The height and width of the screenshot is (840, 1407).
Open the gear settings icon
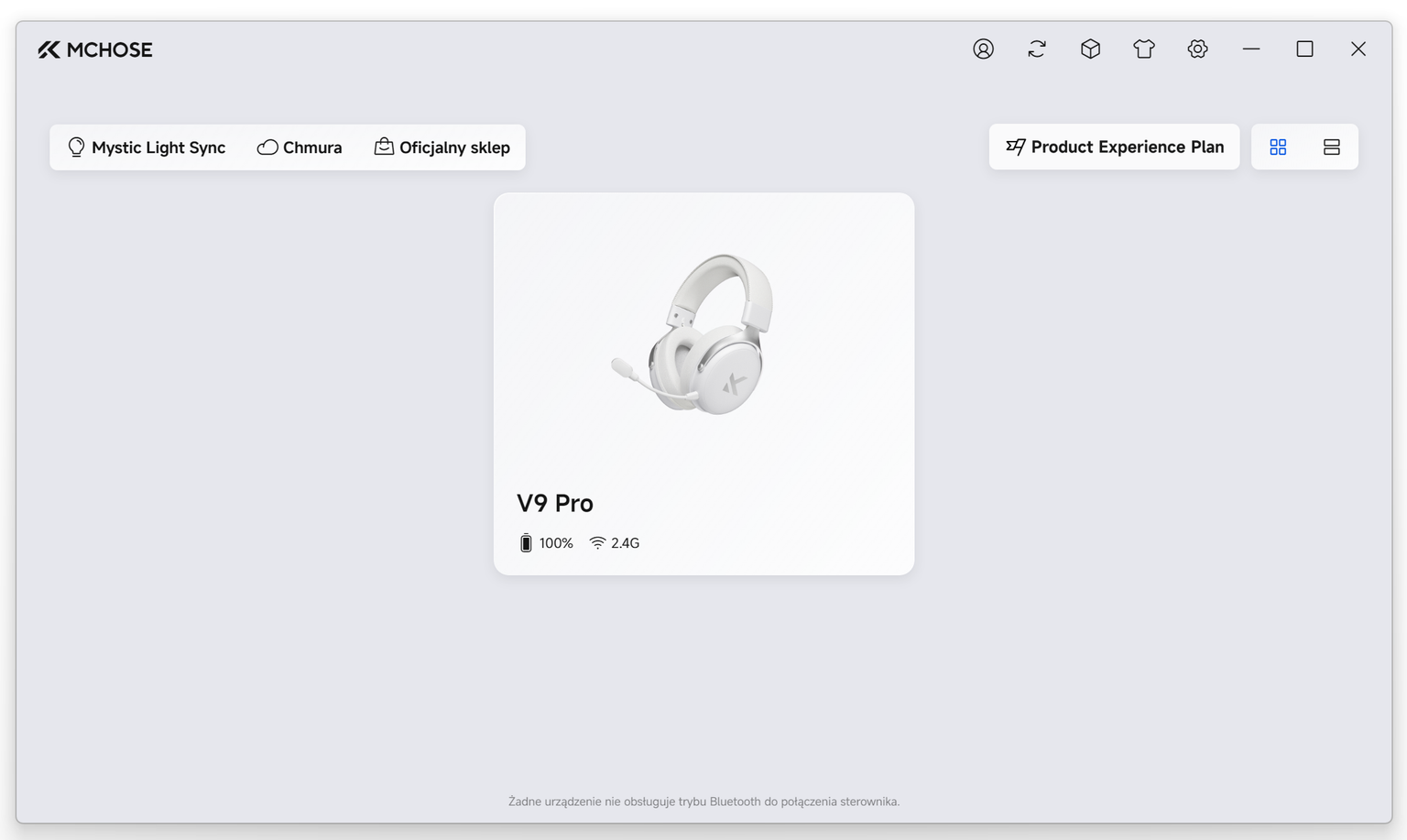[x=1197, y=49]
